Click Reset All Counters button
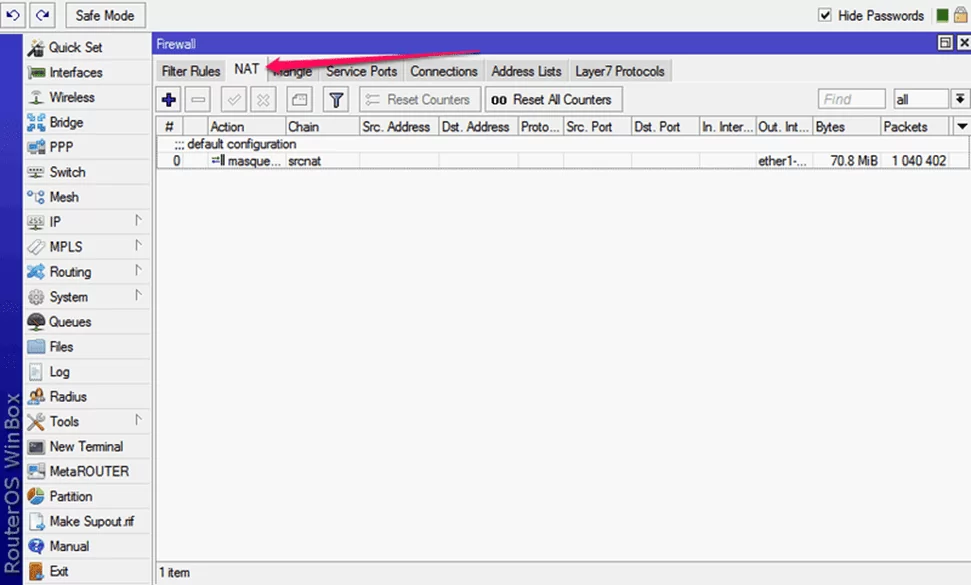 pyautogui.click(x=554, y=100)
